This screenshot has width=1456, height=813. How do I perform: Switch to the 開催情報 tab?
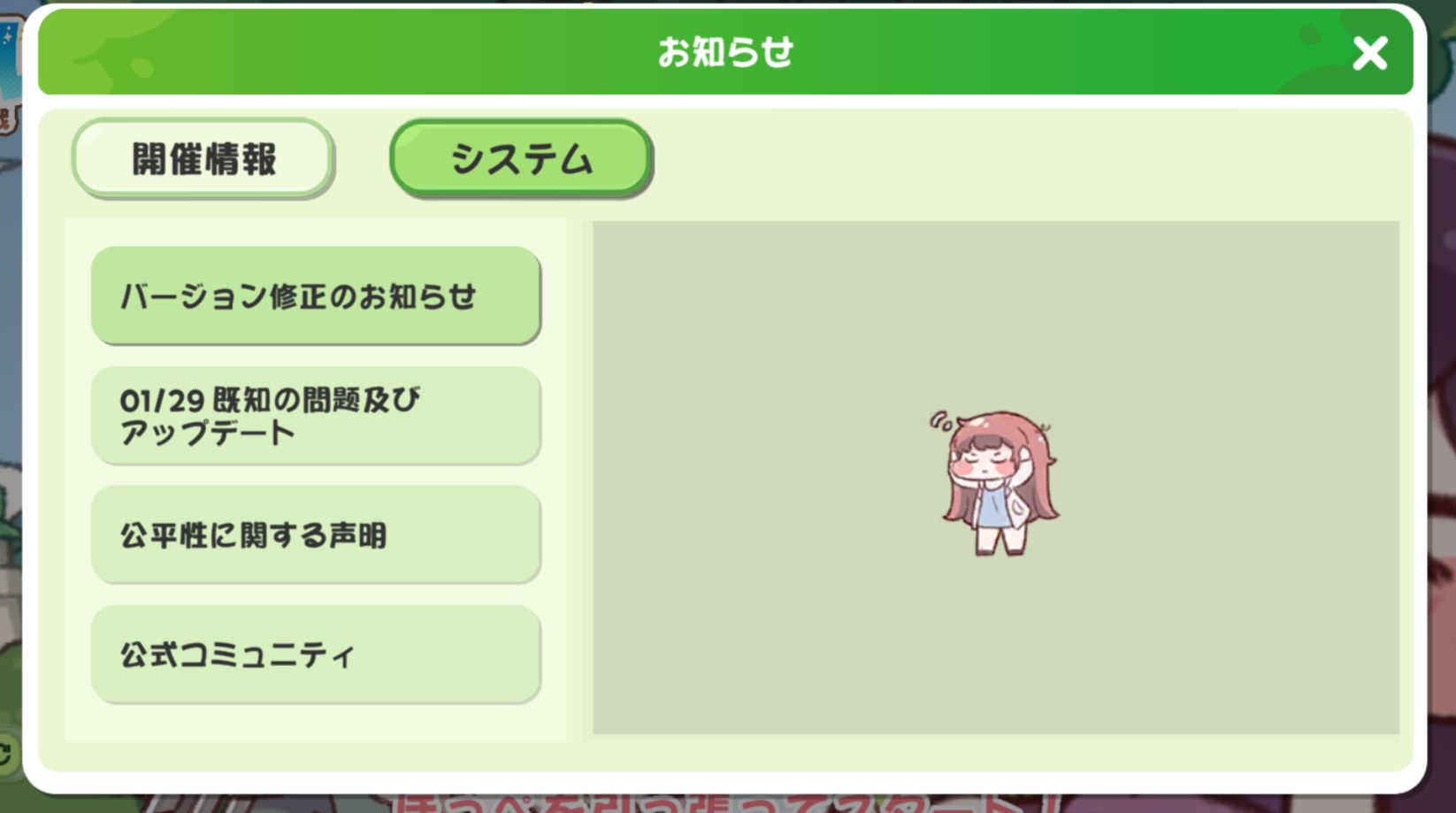(203, 158)
